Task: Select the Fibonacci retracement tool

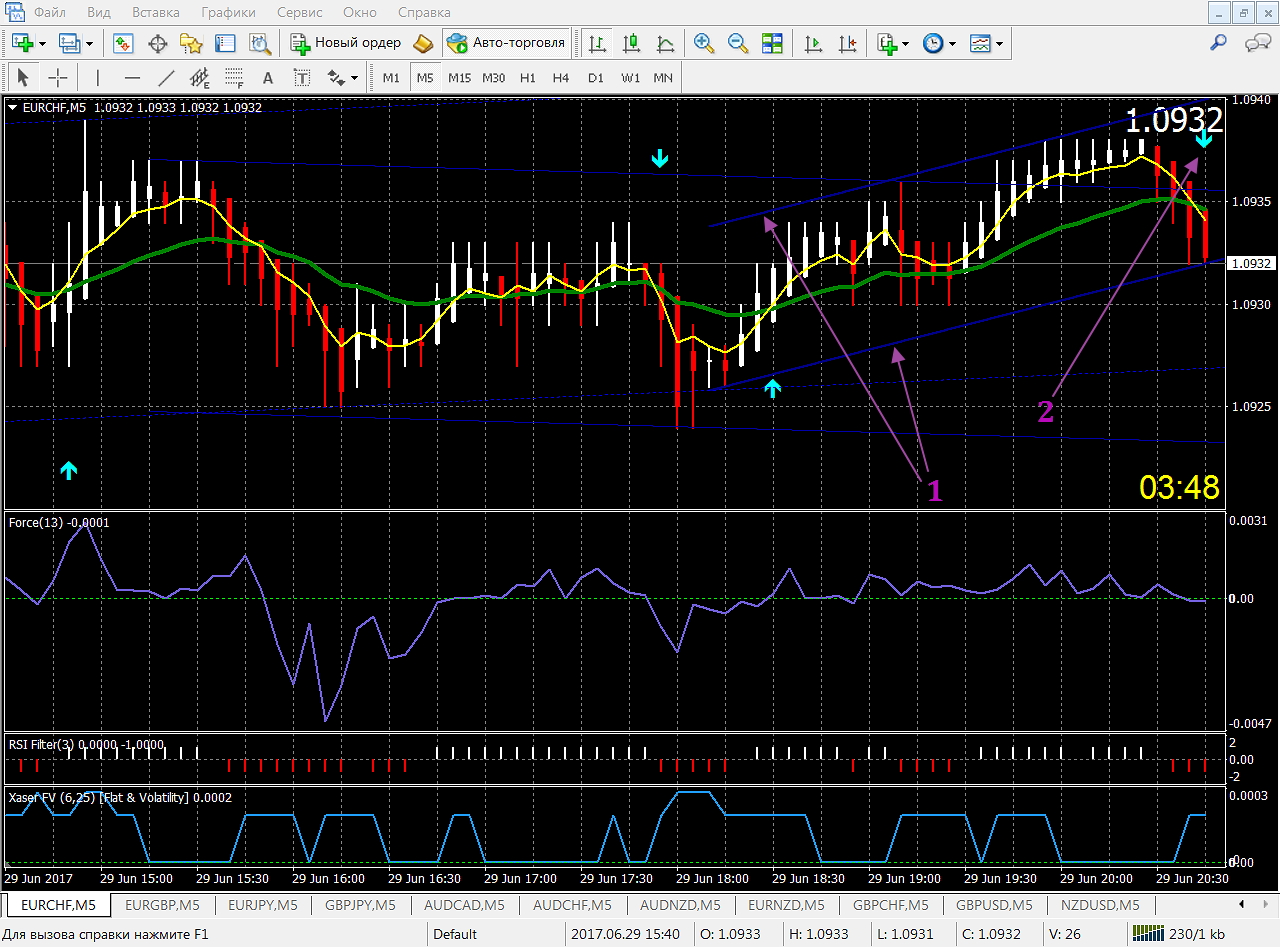Action: click(x=234, y=77)
